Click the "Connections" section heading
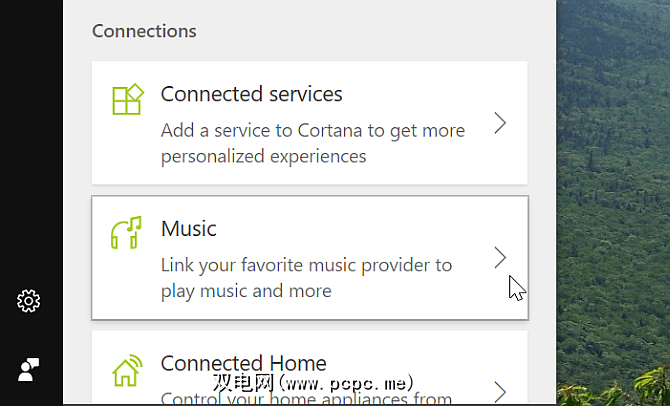The width and height of the screenshot is (670, 406). [x=144, y=31]
